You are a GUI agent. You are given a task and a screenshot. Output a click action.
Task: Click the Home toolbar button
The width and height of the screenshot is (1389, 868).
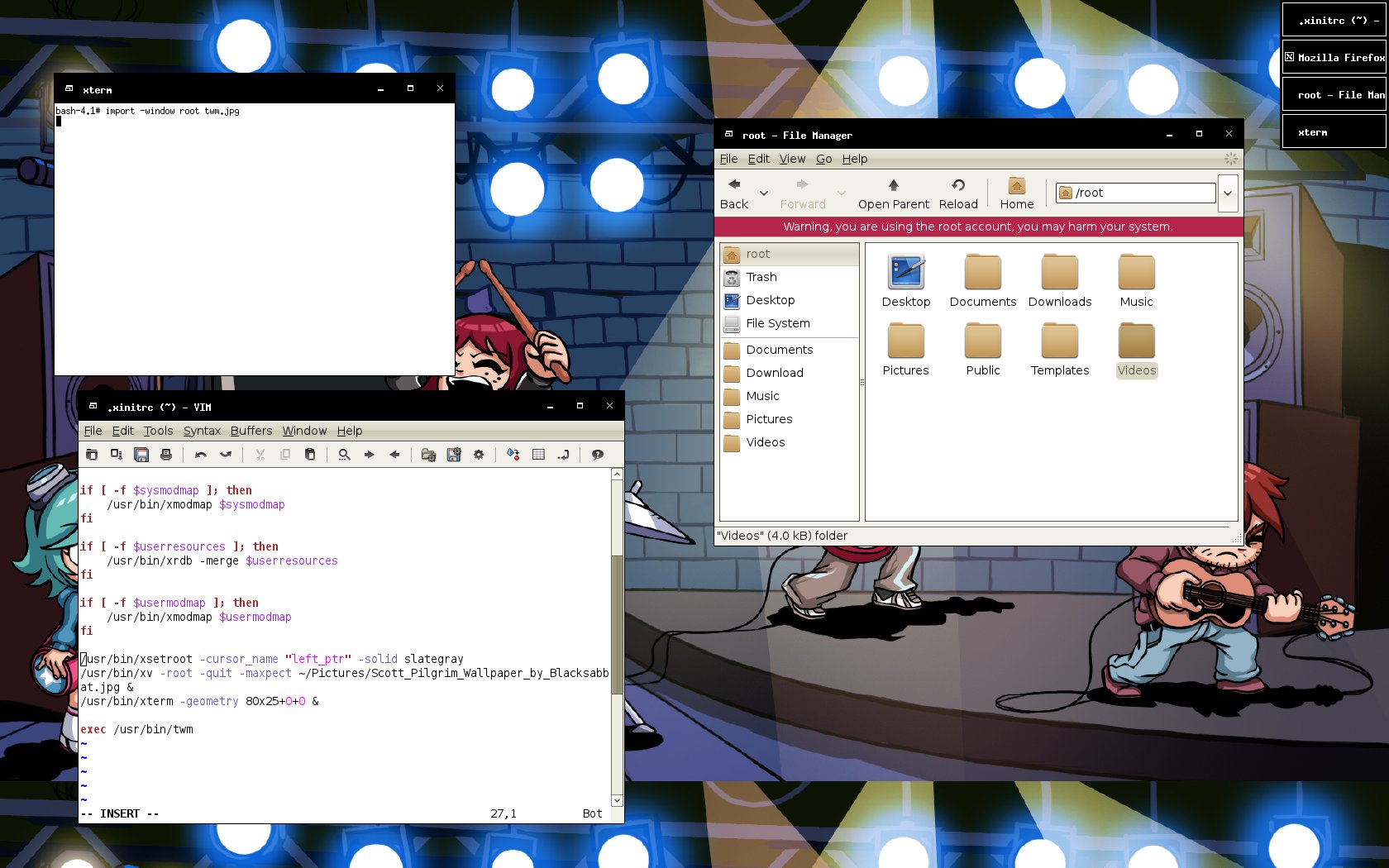[1016, 193]
